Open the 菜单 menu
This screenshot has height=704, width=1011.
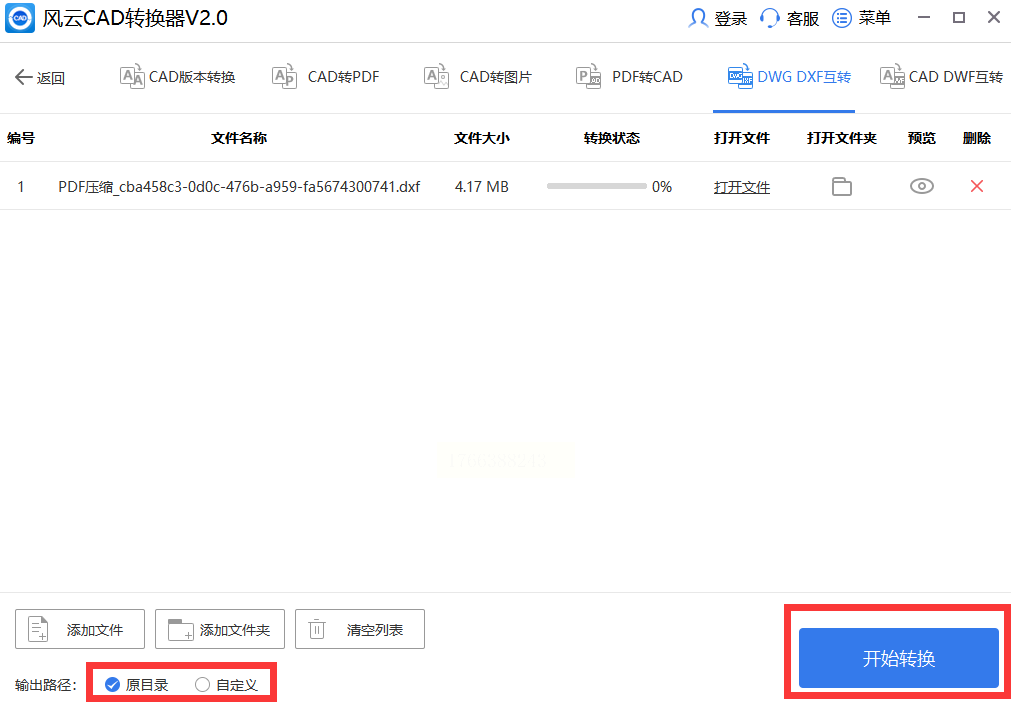coord(862,18)
